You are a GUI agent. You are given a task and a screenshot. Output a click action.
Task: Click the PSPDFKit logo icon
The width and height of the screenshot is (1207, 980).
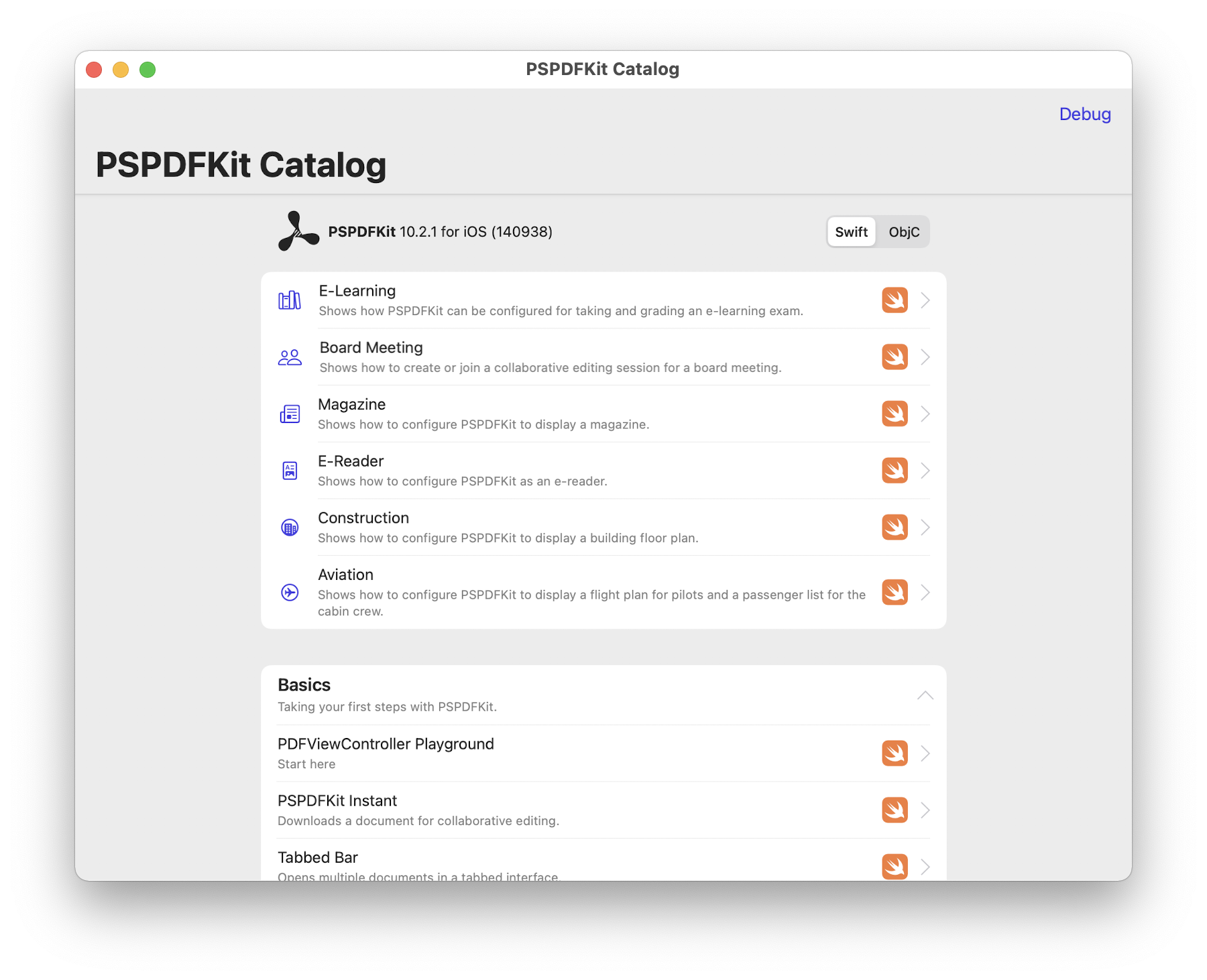(x=298, y=231)
